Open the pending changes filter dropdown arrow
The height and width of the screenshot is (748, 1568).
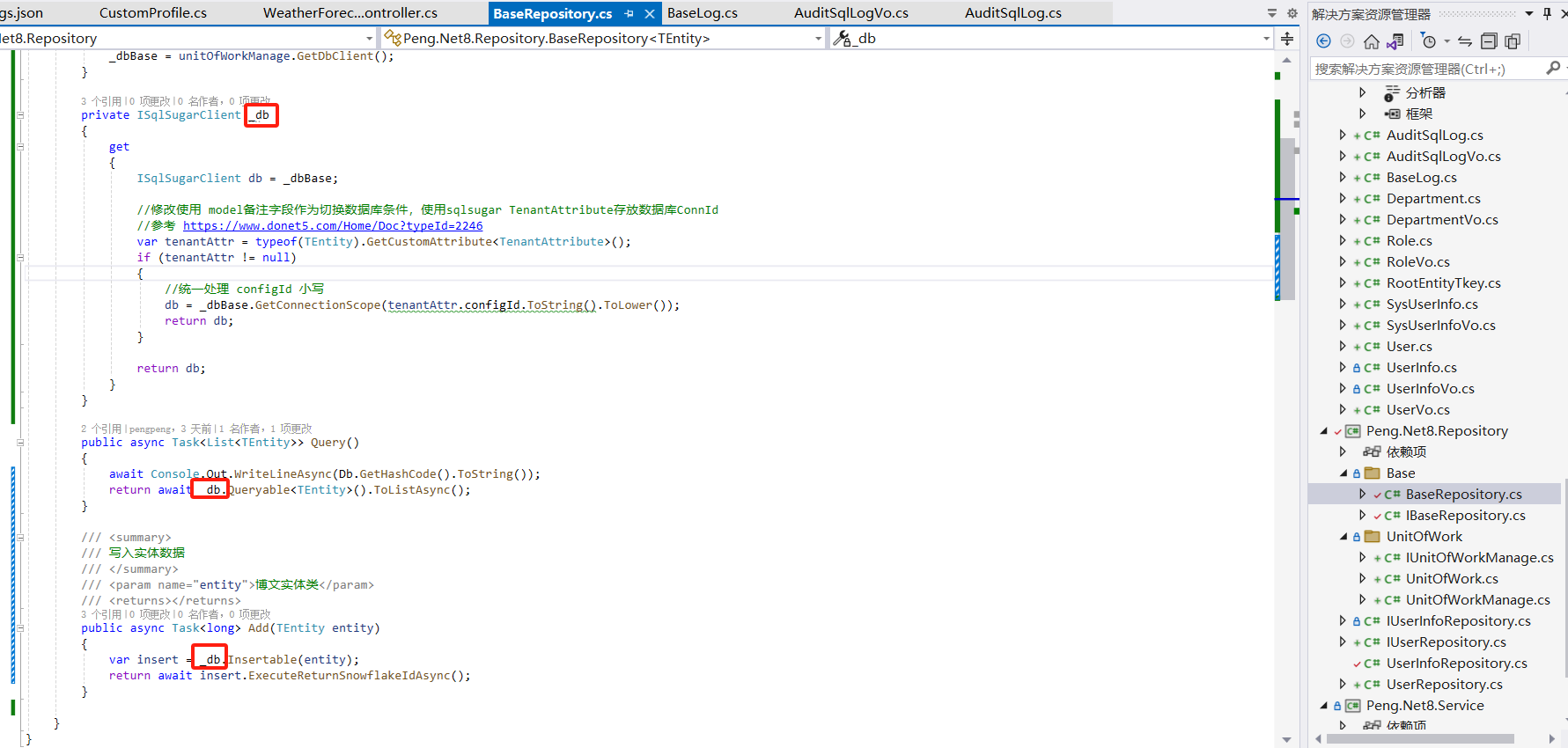coord(1447,41)
